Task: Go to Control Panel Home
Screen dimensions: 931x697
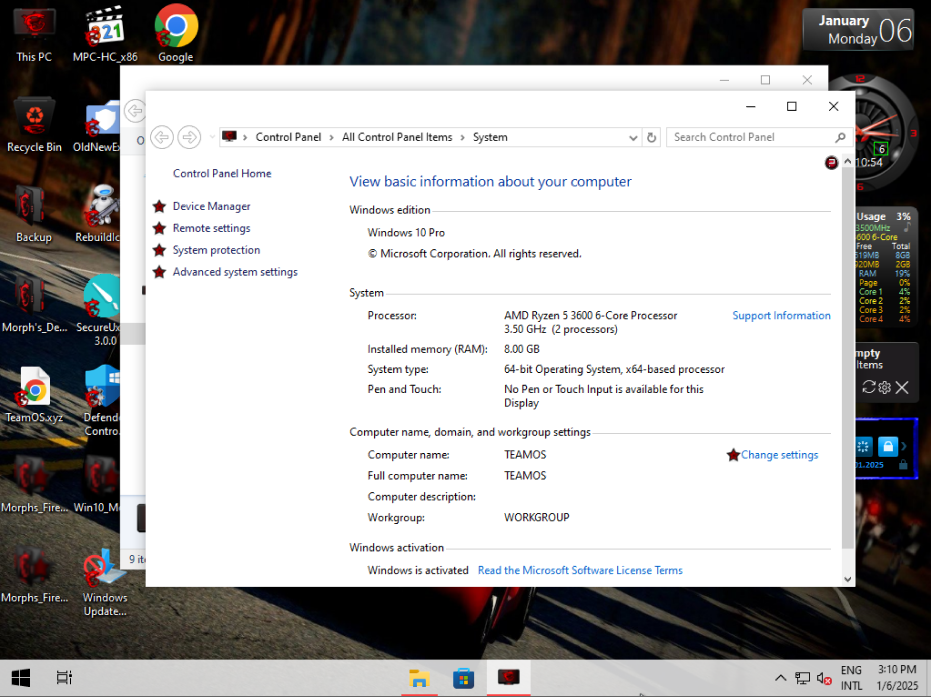Action: [x=222, y=173]
